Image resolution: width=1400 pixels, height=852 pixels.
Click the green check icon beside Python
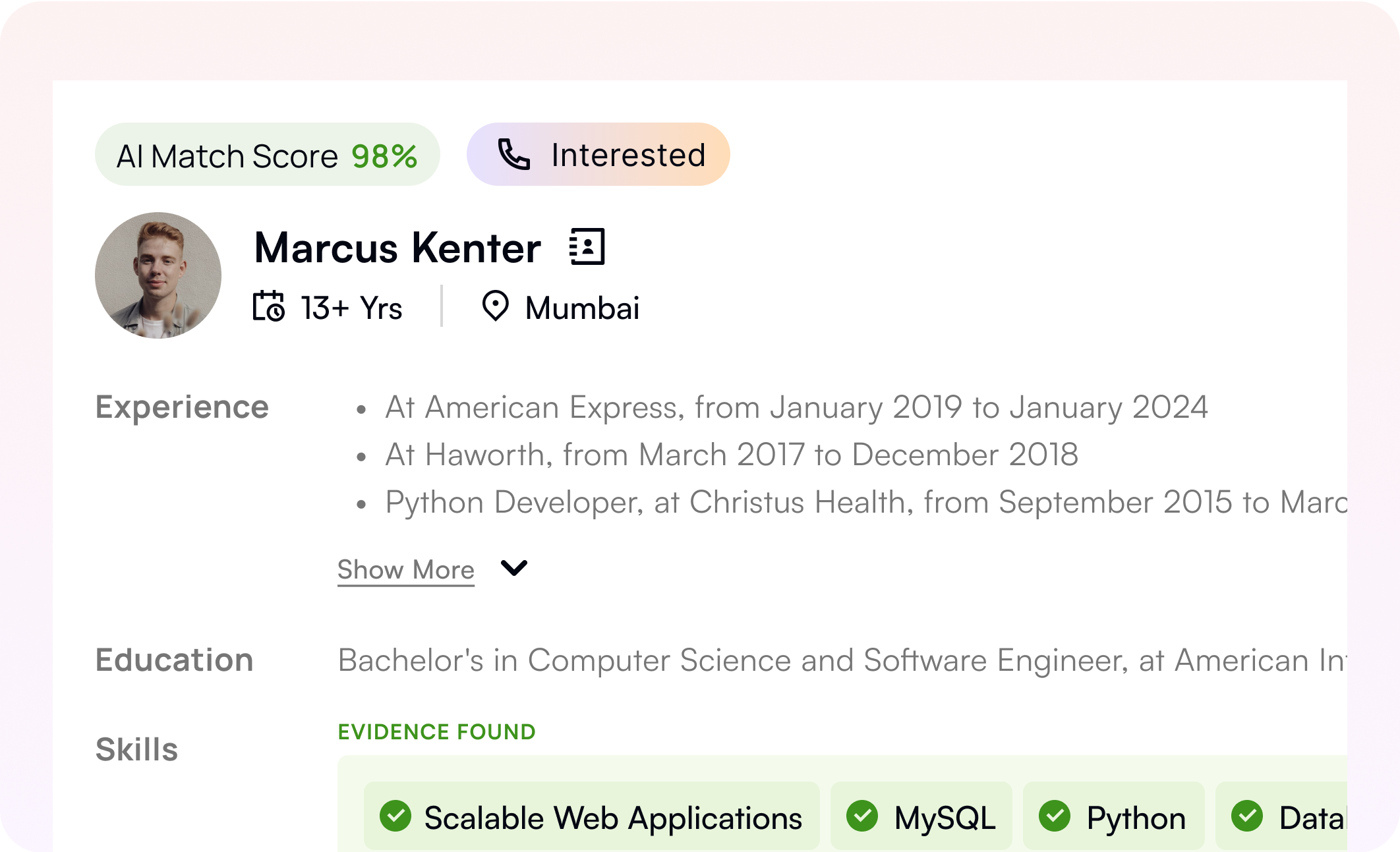1055,816
